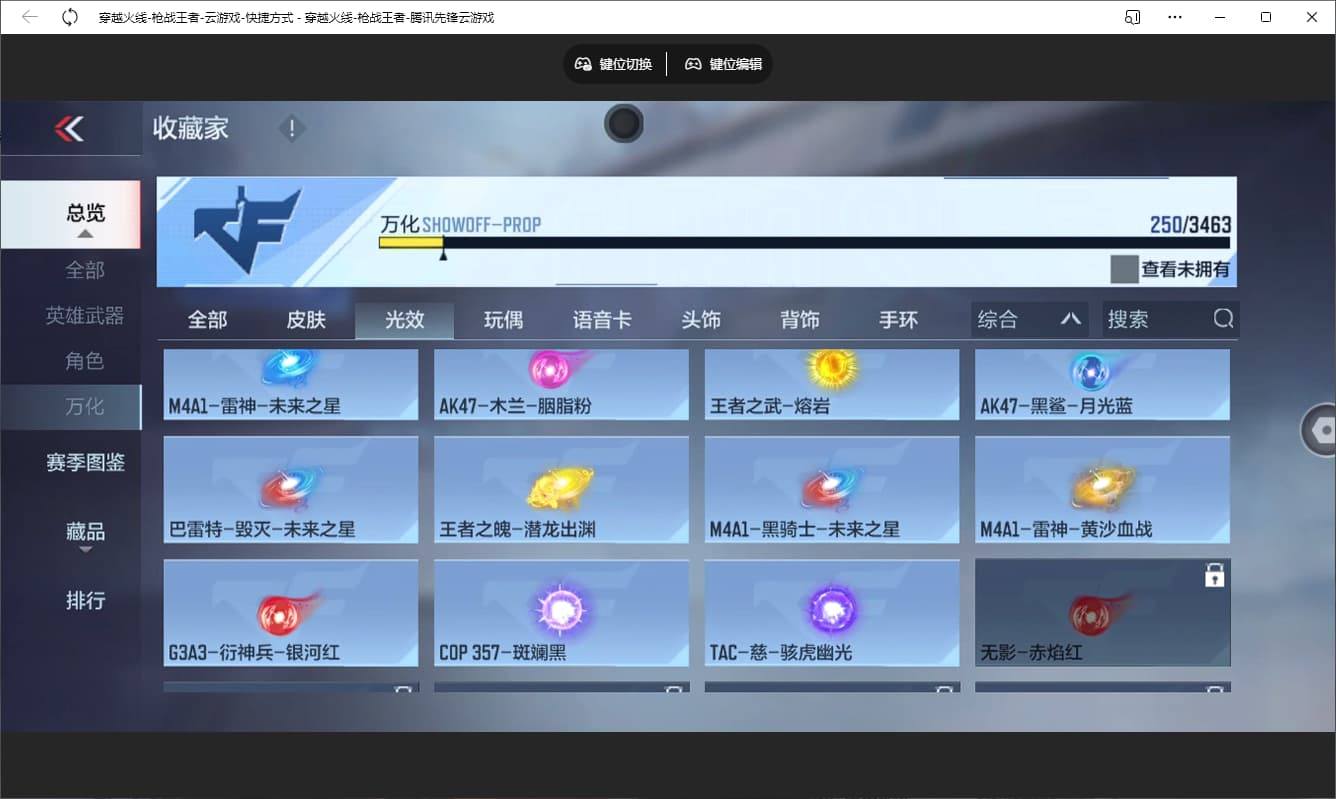
Task: Click the lock icon on 无影-赤焰红 card
Action: pyautogui.click(x=1216, y=575)
